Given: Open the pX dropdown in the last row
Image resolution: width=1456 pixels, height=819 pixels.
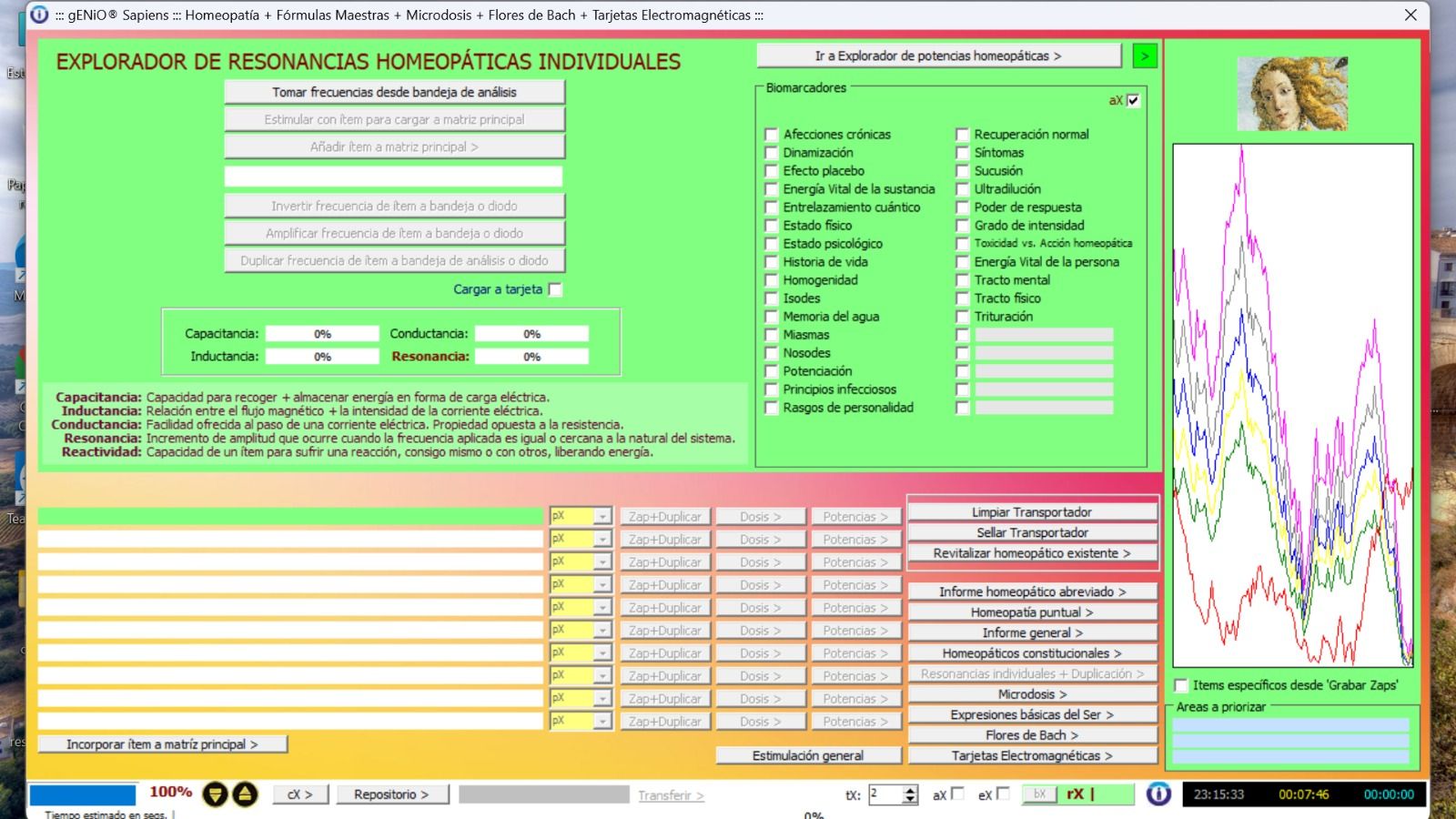Looking at the screenshot, I should click(x=602, y=722).
